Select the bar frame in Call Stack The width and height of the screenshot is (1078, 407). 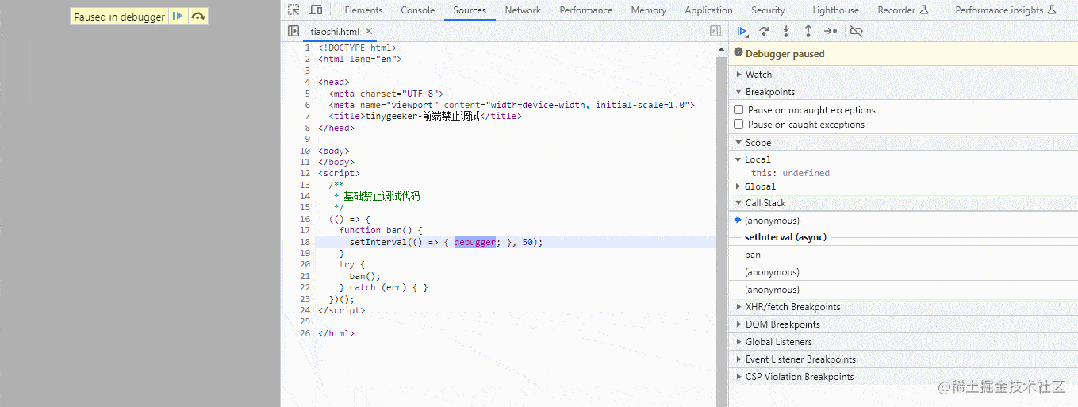[903, 254]
